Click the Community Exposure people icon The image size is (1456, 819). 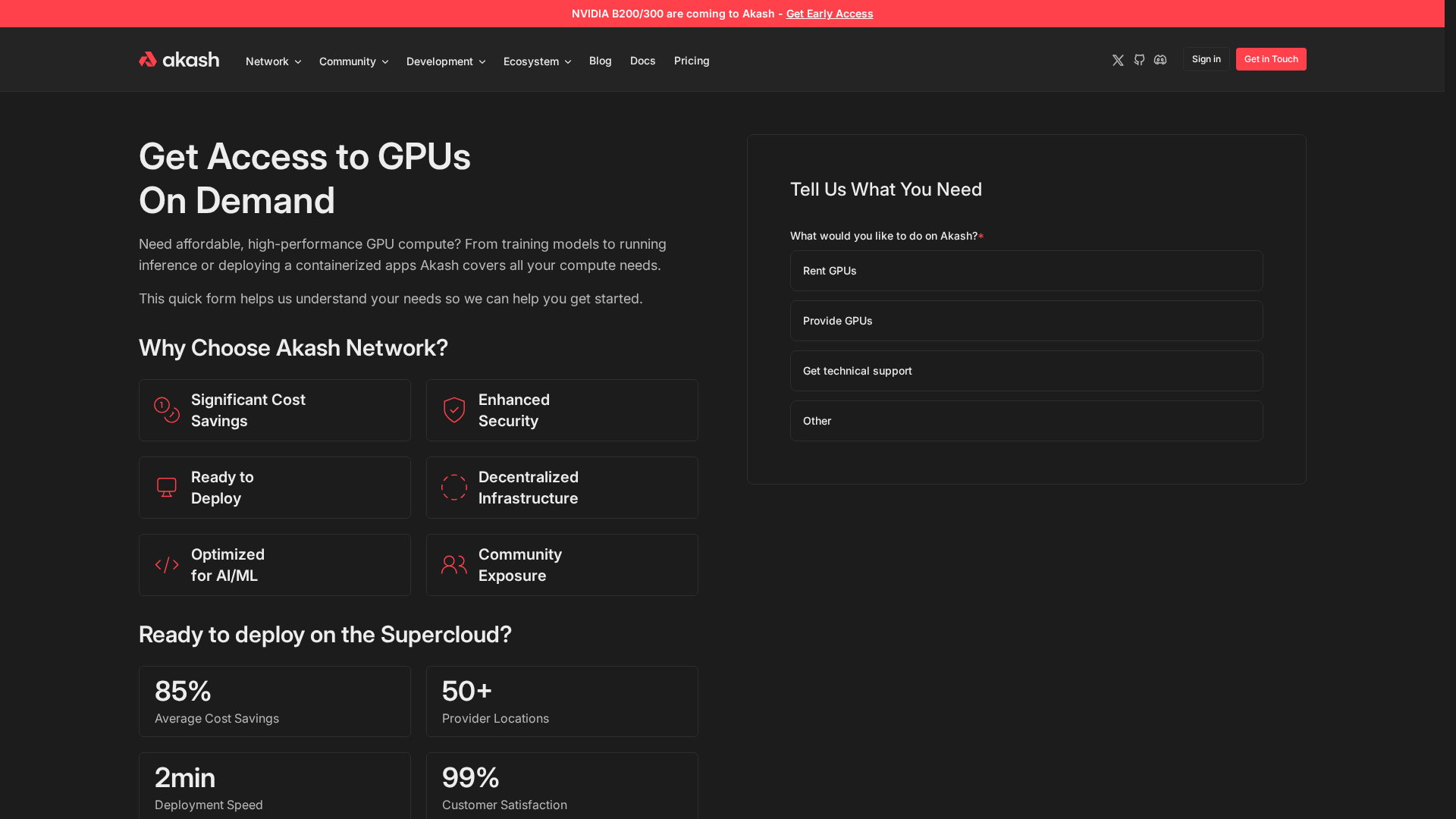coord(454,565)
